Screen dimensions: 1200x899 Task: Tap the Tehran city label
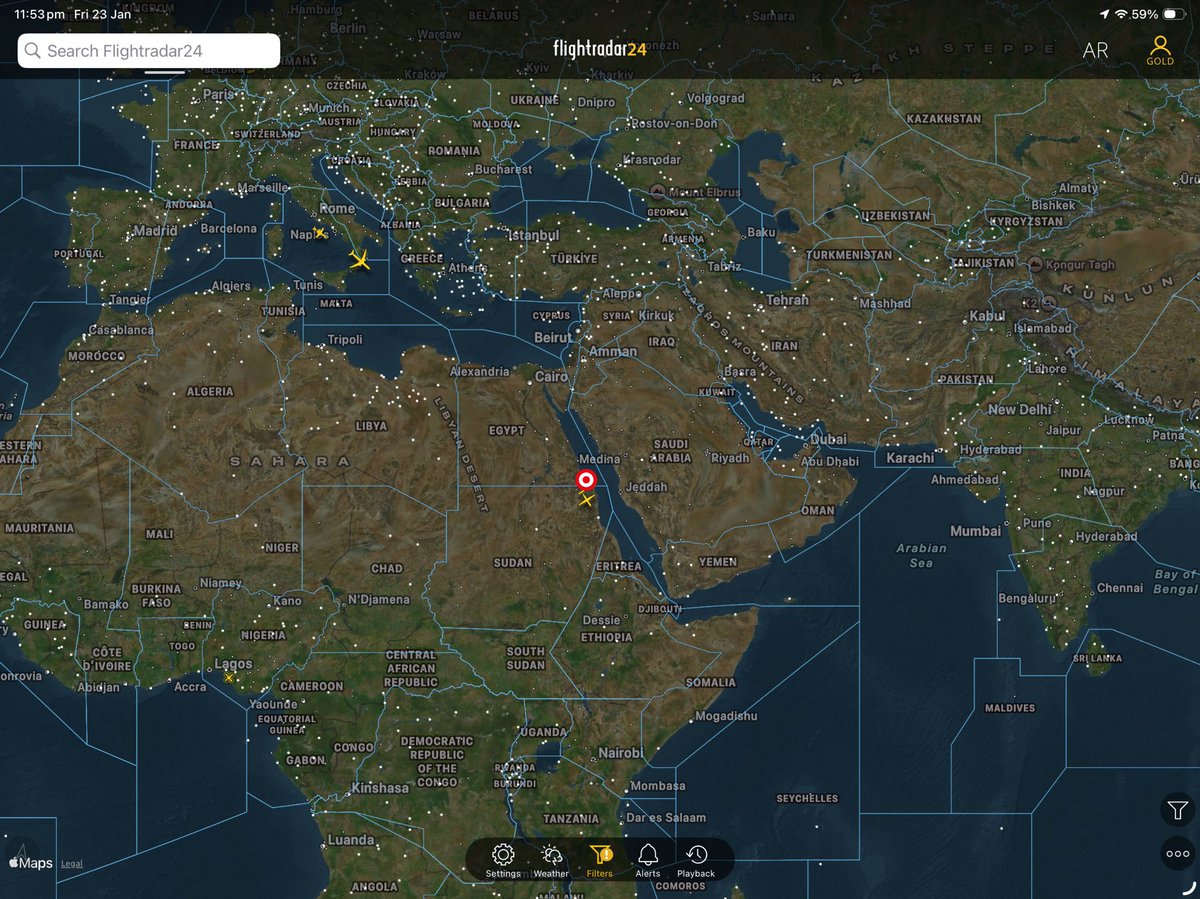(x=787, y=300)
